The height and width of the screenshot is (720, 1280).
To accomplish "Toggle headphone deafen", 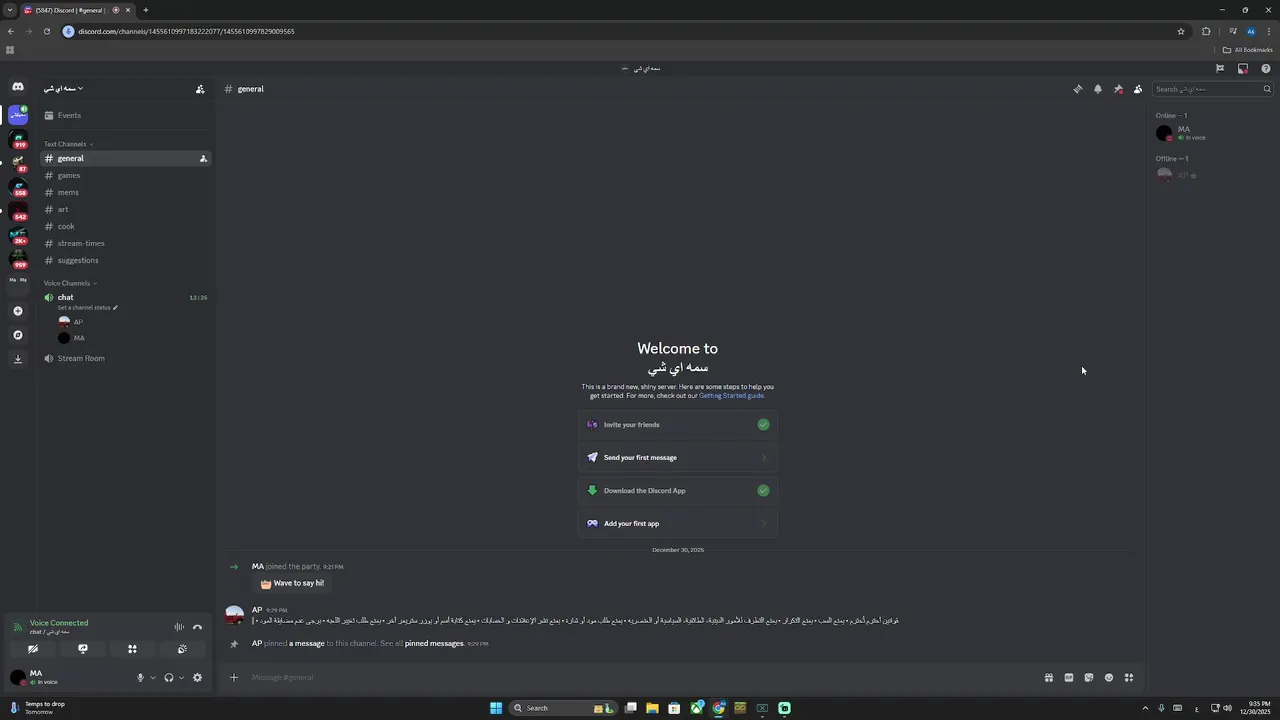I will pos(169,677).
